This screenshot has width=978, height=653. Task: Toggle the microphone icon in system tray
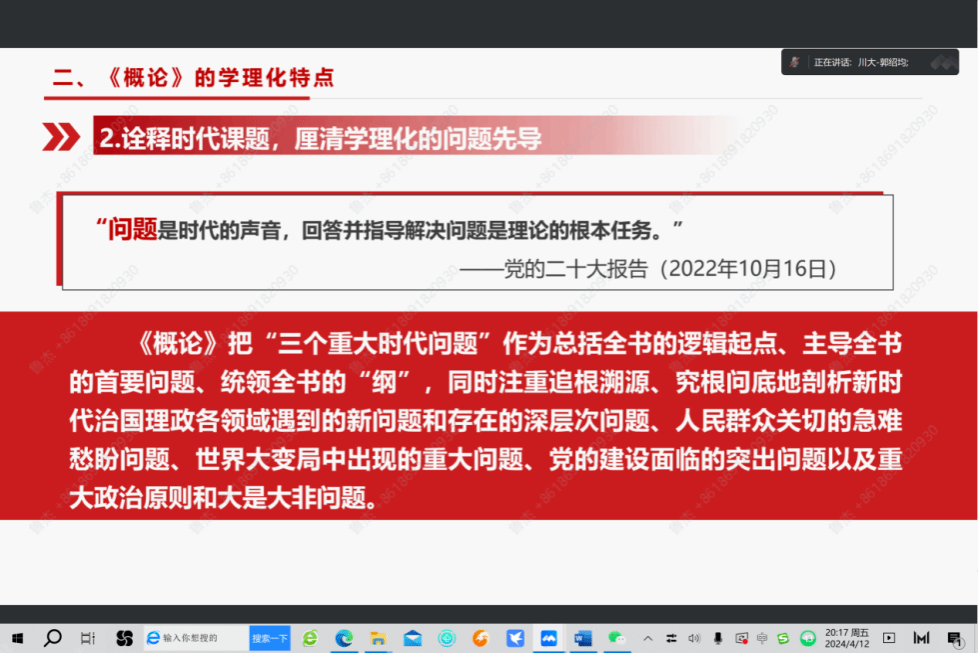coord(717,638)
